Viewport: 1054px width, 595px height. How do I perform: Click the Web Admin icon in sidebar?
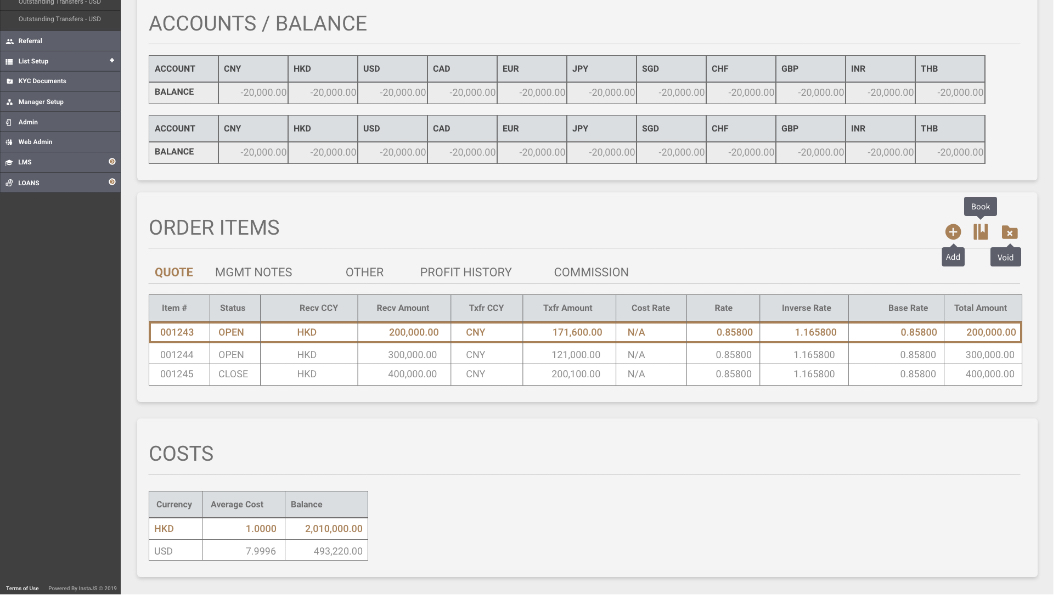[9, 142]
